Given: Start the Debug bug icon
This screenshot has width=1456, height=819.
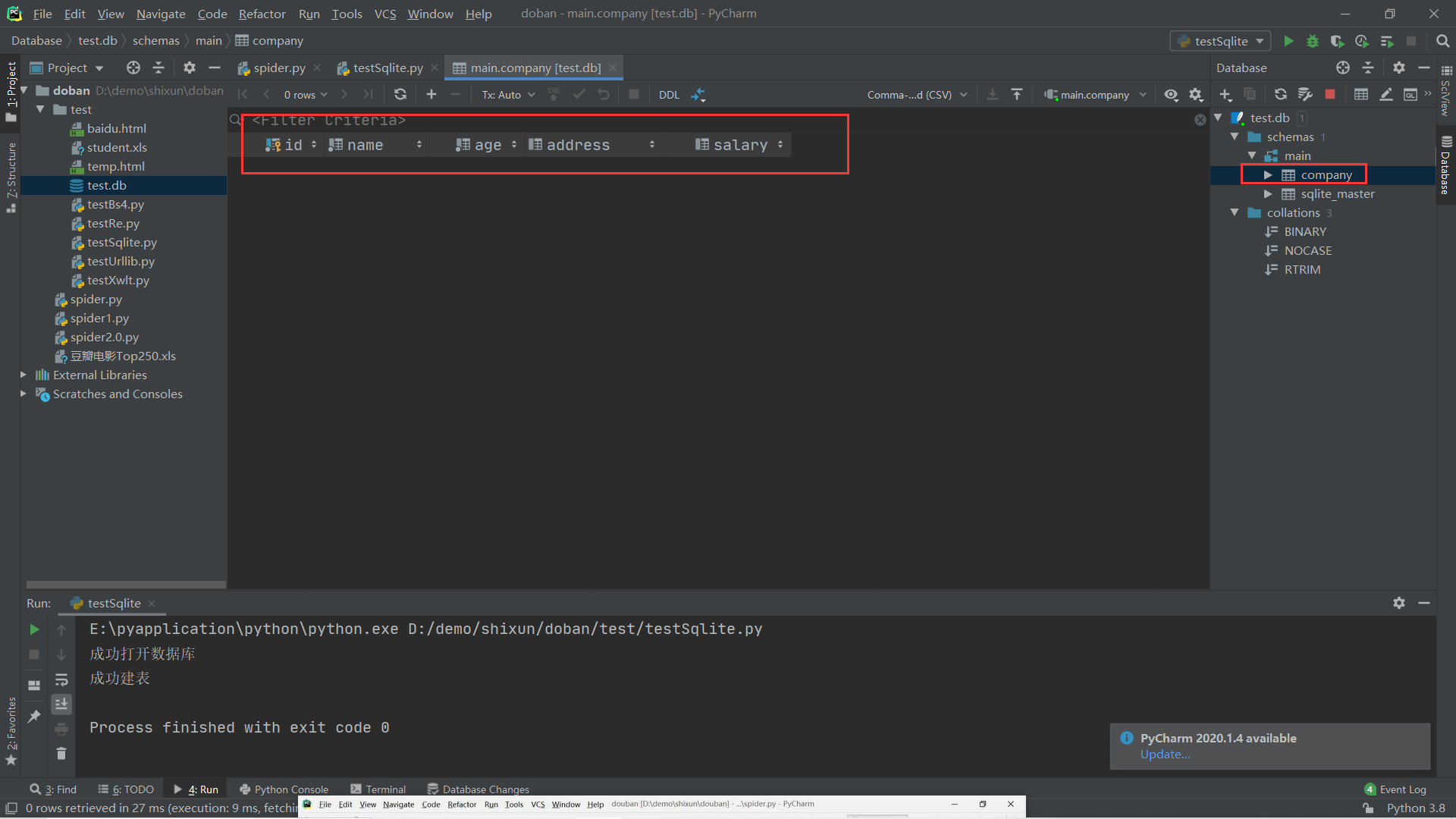Looking at the screenshot, I should pos(1313,41).
